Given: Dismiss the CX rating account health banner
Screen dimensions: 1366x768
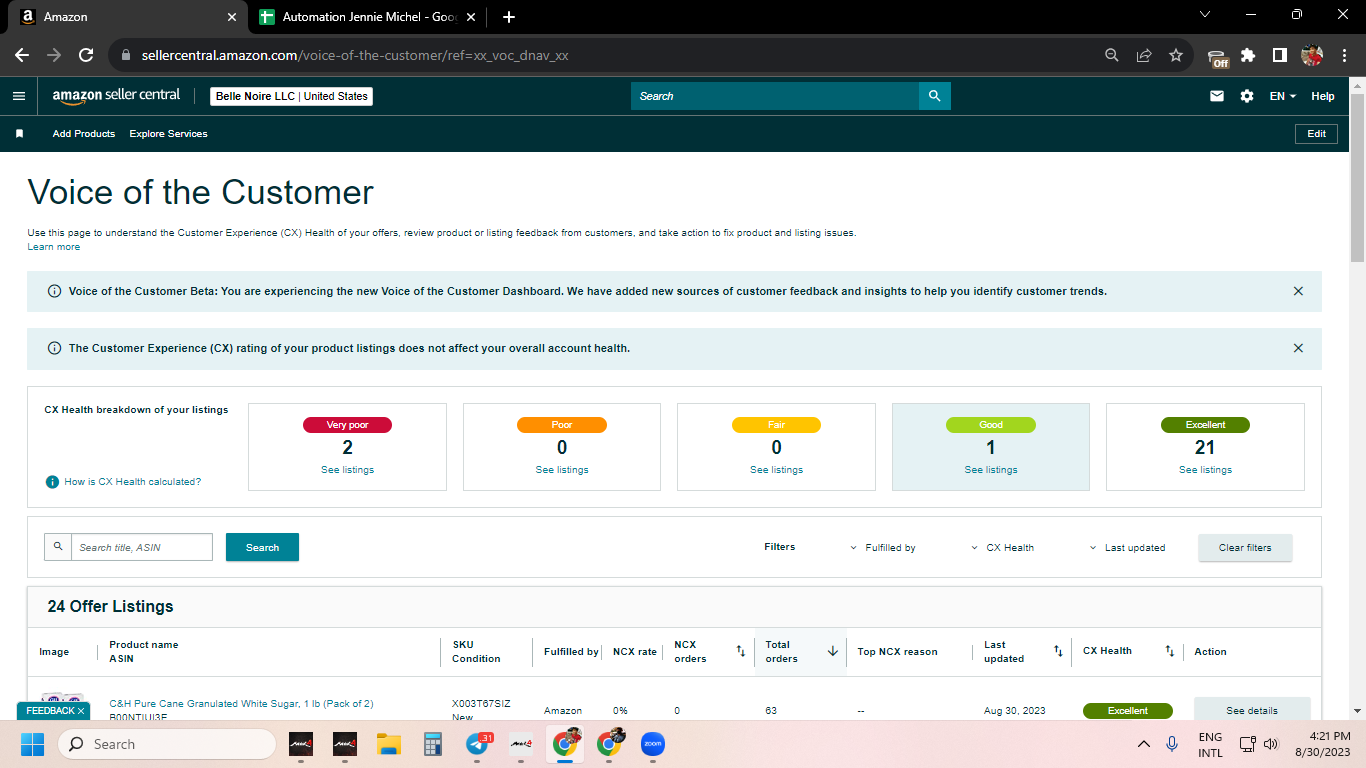Looking at the screenshot, I should 1298,348.
